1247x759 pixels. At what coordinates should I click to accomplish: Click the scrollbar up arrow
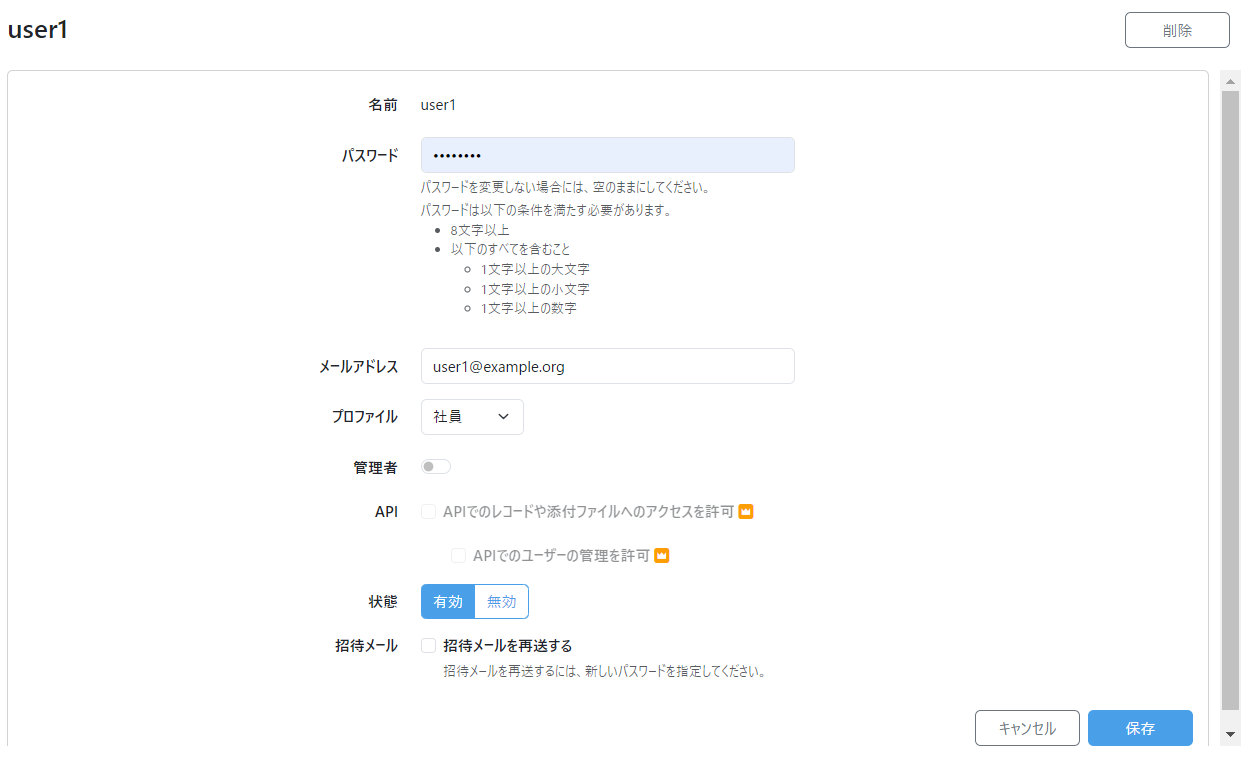click(1231, 80)
